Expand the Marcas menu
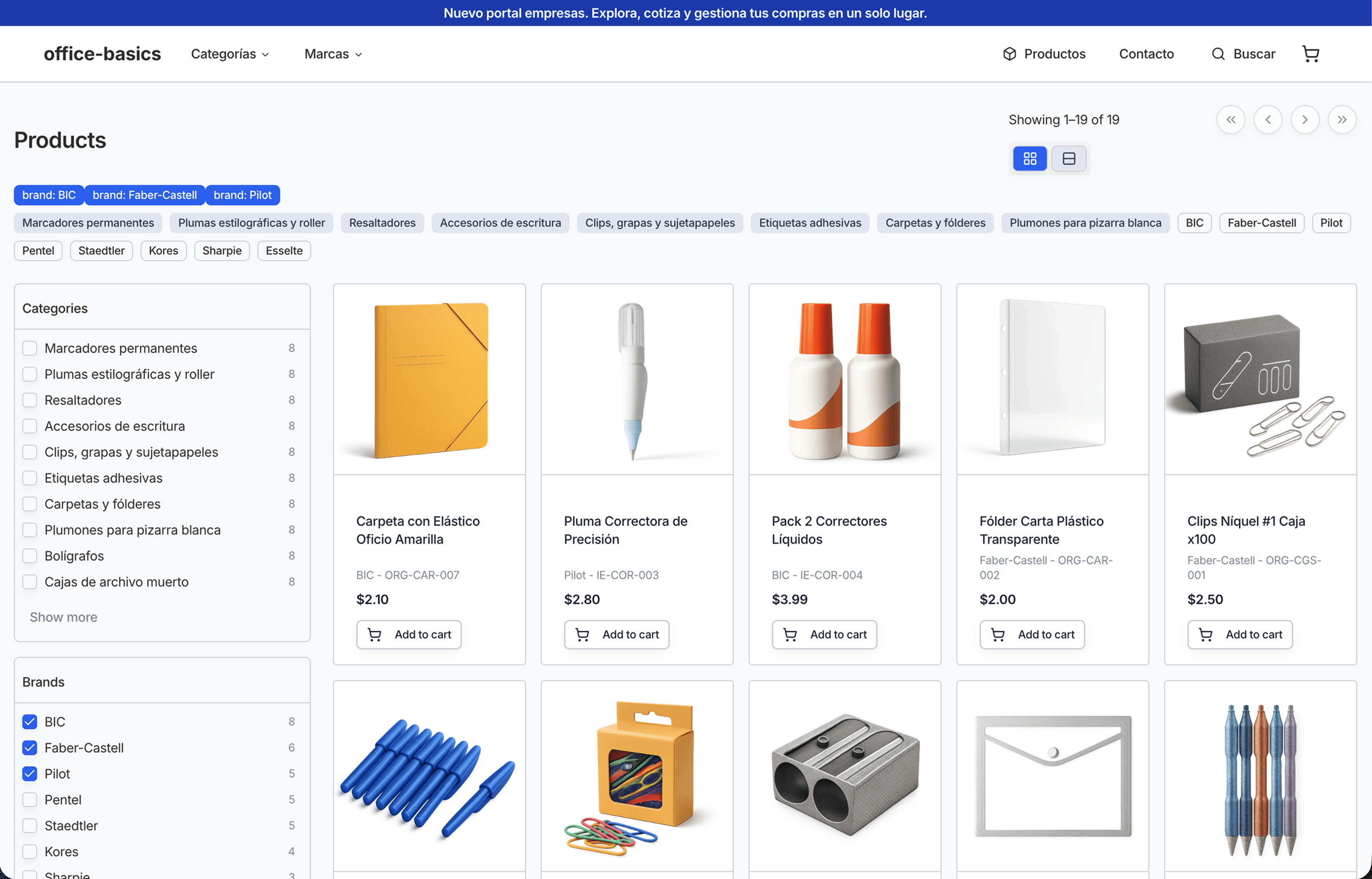 pos(332,54)
